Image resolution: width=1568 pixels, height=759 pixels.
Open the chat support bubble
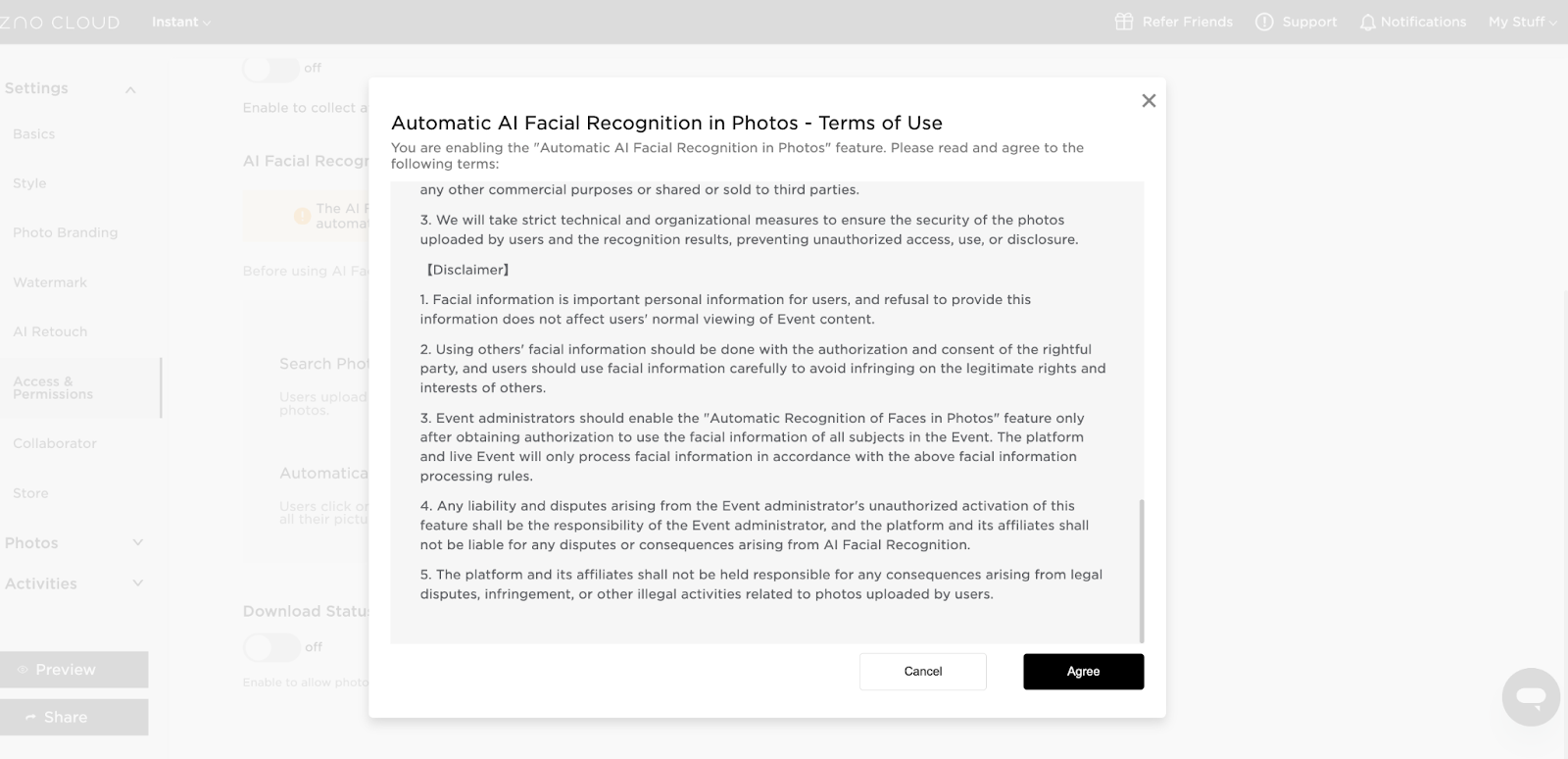click(1530, 697)
